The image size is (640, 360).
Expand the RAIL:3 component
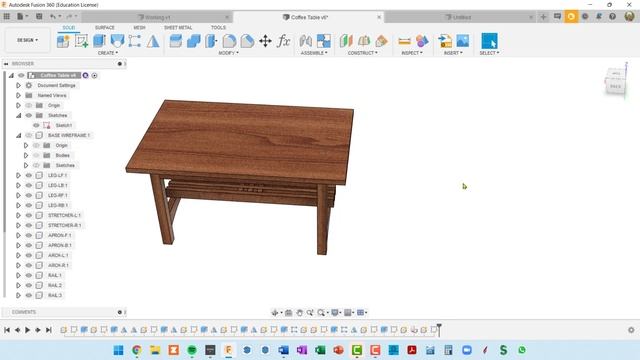coord(18,295)
